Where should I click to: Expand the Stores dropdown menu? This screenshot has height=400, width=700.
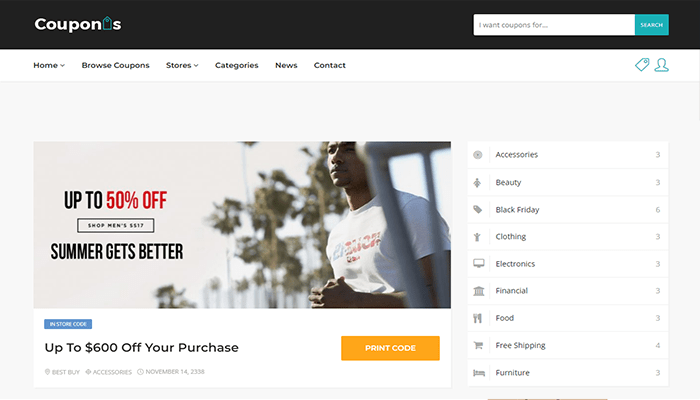click(x=182, y=65)
